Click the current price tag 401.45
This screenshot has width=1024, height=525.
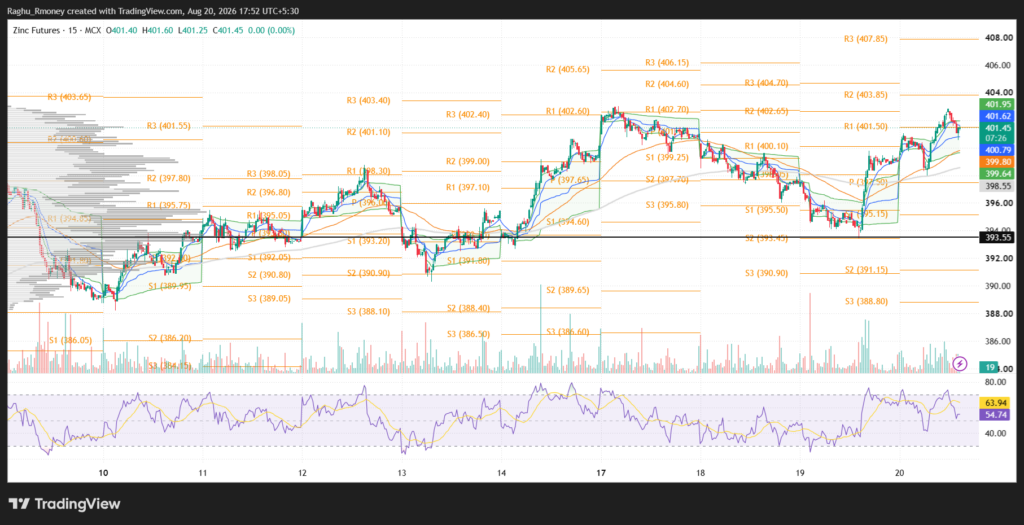coord(998,128)
